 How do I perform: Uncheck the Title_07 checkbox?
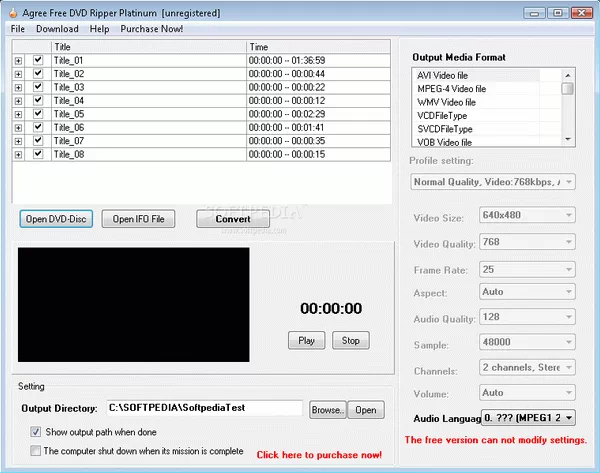pyautogui.click(x=38, y=141)
